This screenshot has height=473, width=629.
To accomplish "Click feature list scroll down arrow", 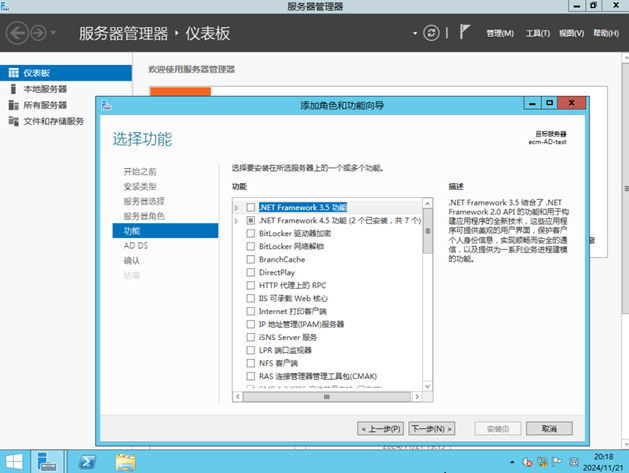I will [428, 386].
